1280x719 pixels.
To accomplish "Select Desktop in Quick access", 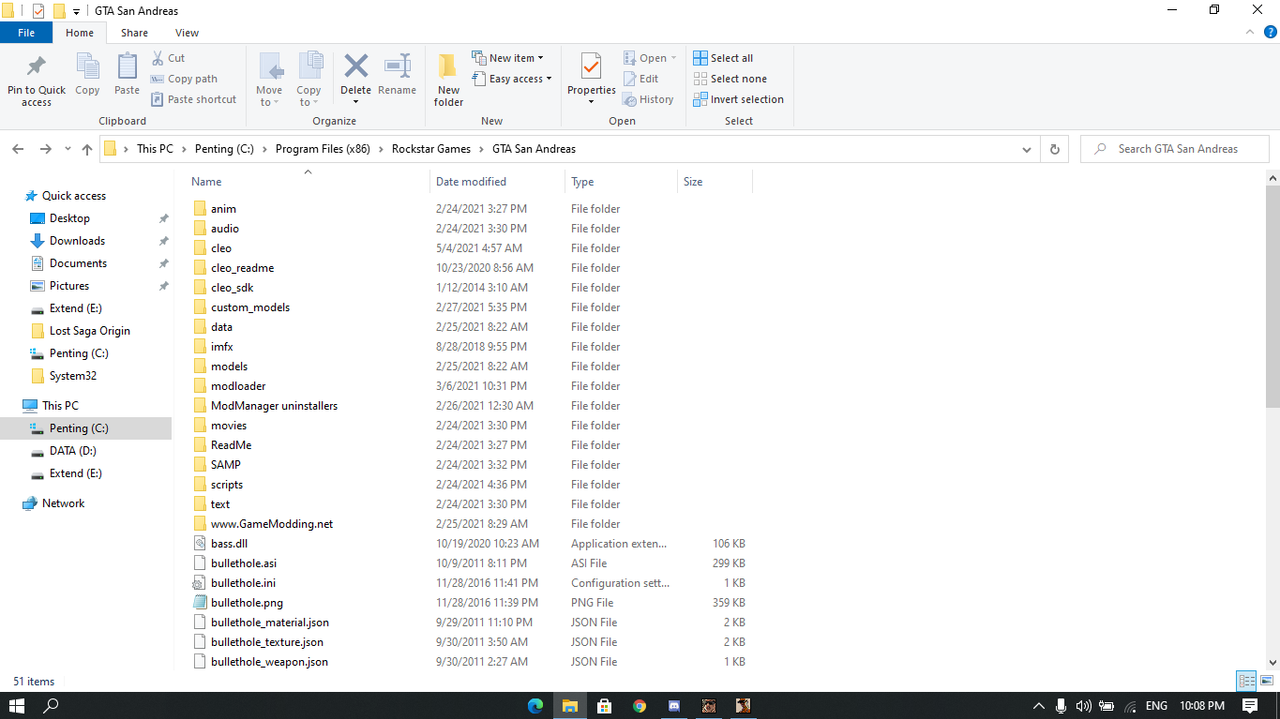I will 69,218.
